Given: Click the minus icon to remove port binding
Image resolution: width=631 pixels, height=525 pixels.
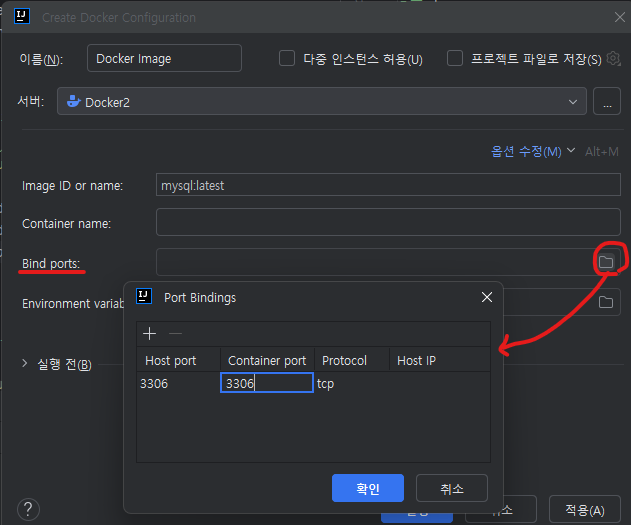Looking at the screenshot, I should [175, 334].
